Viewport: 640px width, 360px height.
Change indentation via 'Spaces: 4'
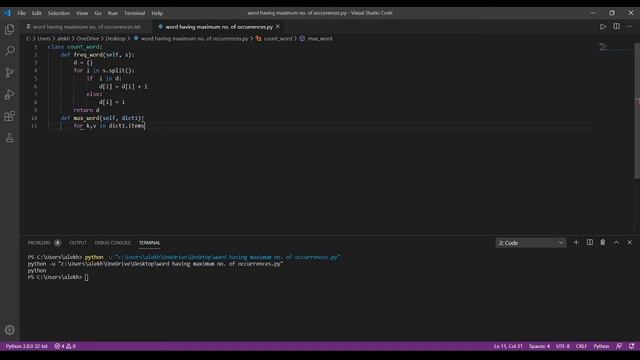539,346
